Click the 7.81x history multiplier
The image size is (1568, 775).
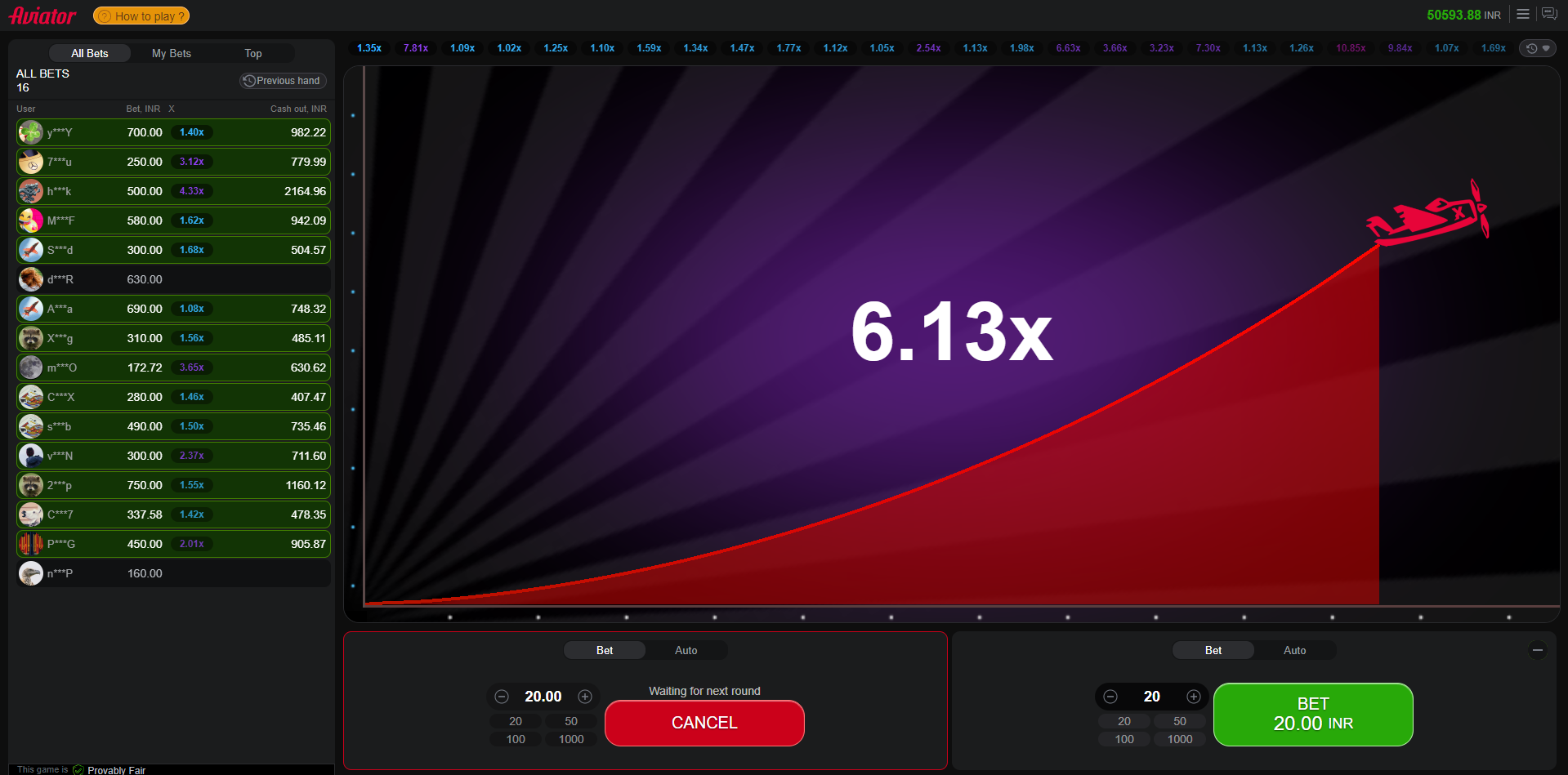point(416,48)
